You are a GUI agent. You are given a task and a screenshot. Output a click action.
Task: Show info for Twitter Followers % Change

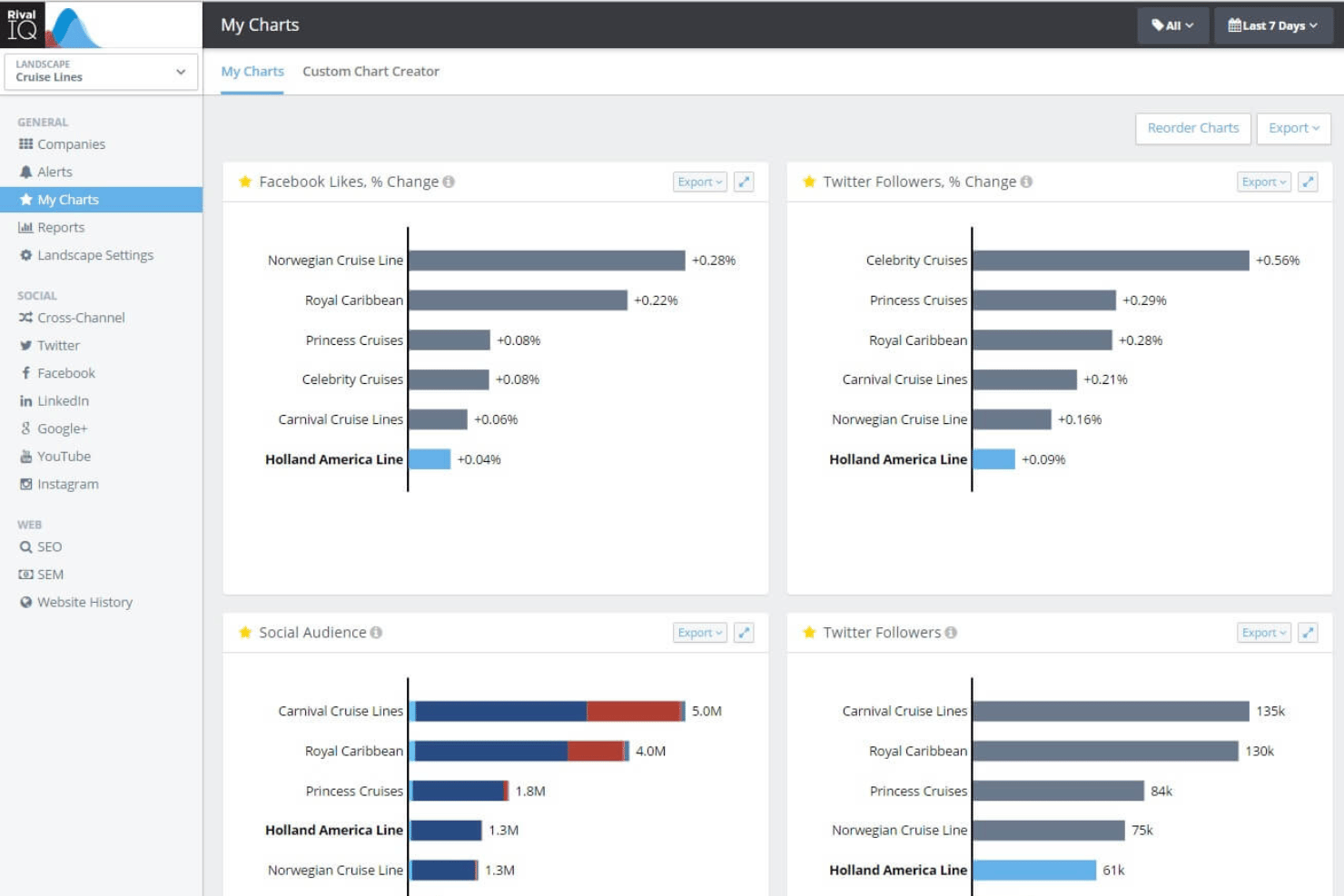click(x=1026, y=182)
